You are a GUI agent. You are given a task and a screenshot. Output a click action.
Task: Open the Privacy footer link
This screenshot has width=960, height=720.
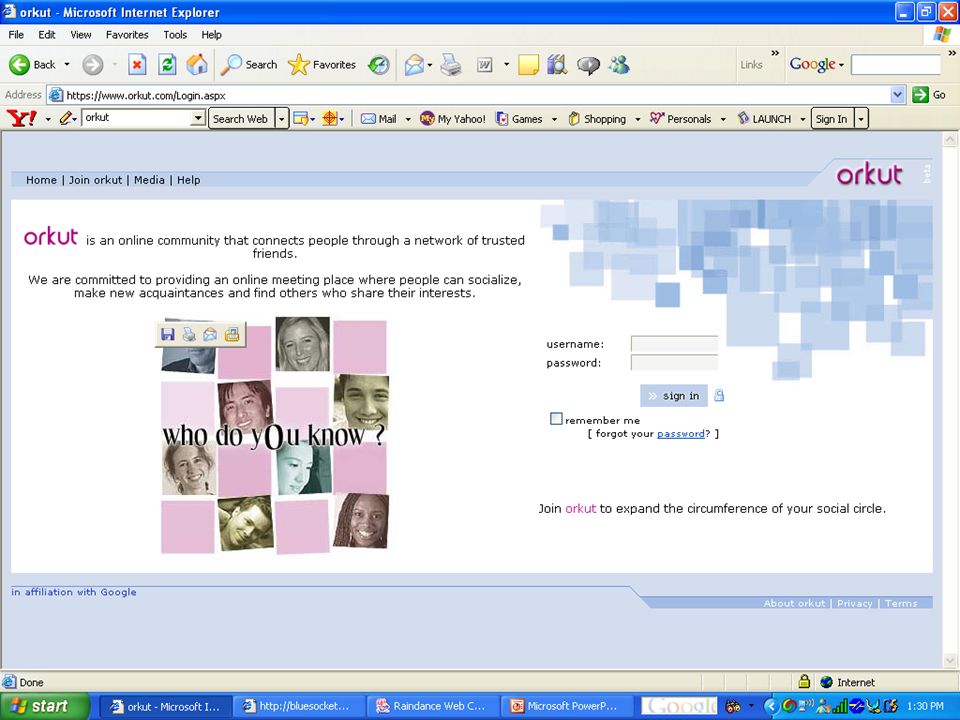click(855, 603)
